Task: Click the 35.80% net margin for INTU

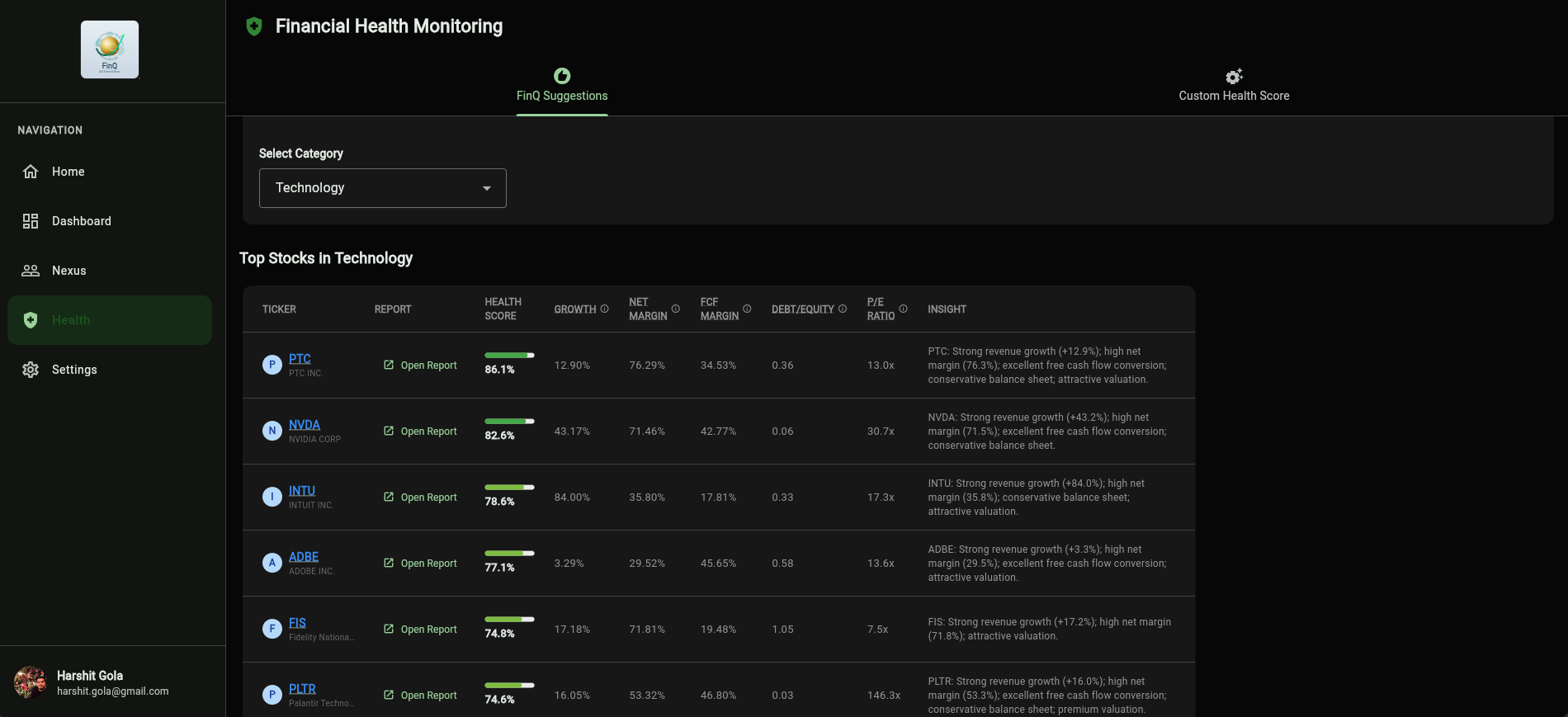Action: 647,498
